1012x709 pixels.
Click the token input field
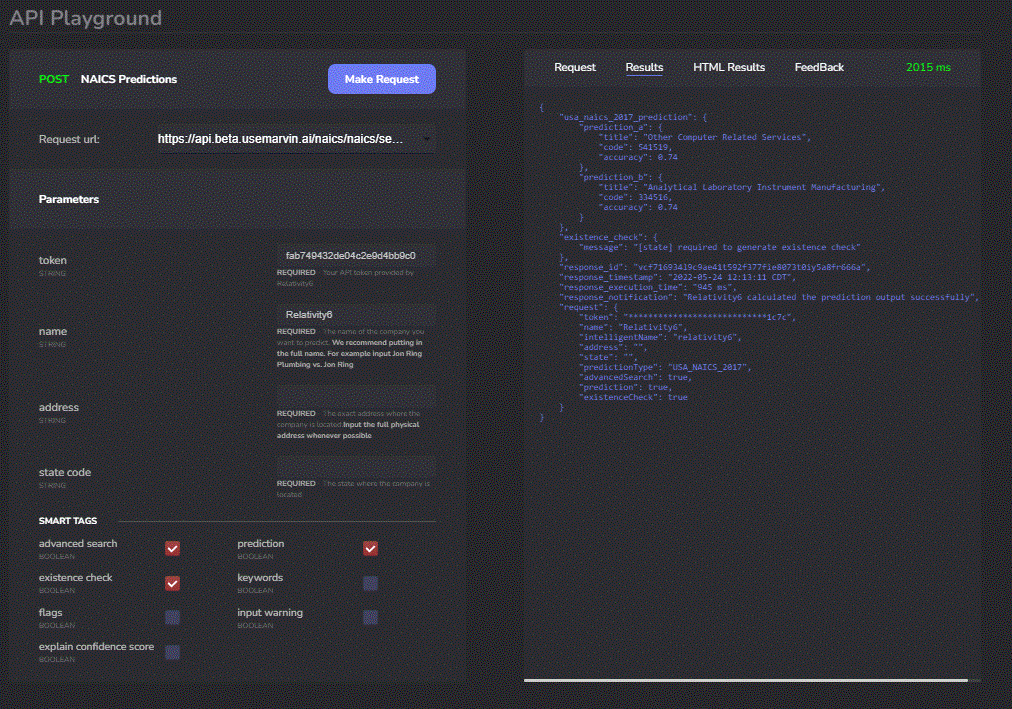pos(356,255)
